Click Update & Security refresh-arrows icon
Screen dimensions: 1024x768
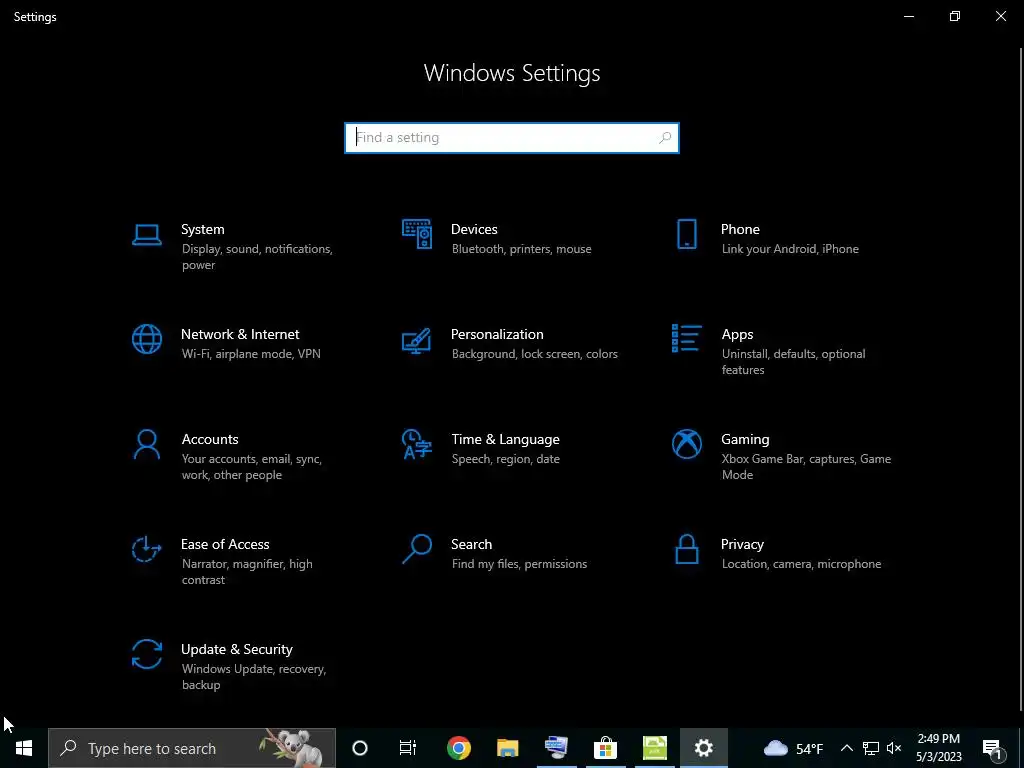pyautogui.click(x=146, y=654)
